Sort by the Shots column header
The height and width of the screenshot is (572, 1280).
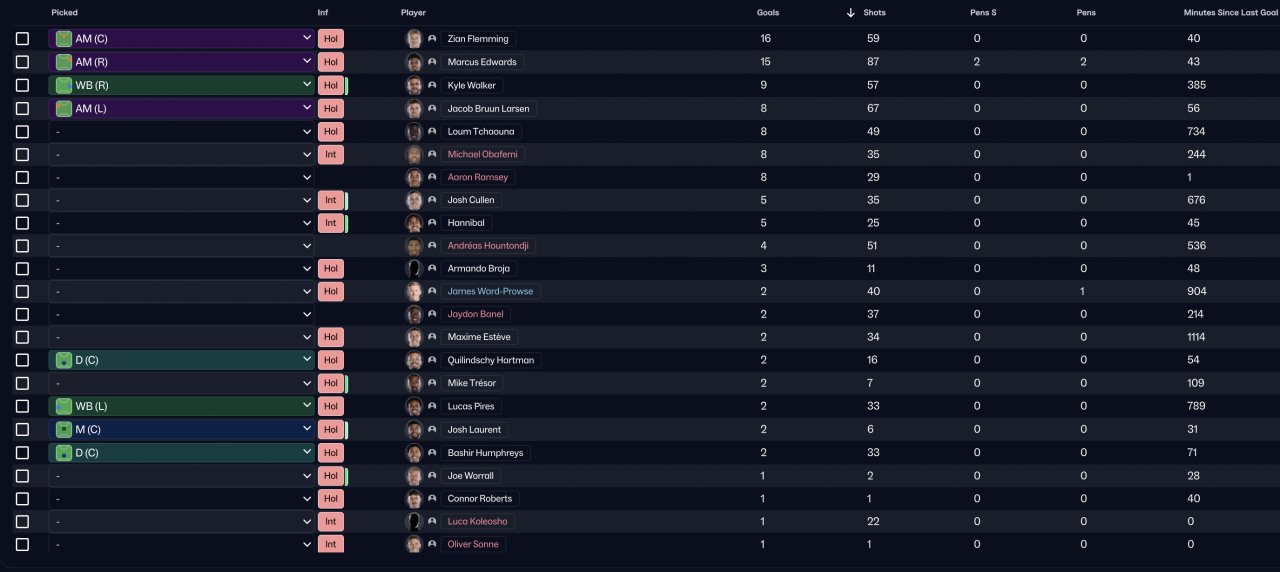click(874, 13)
